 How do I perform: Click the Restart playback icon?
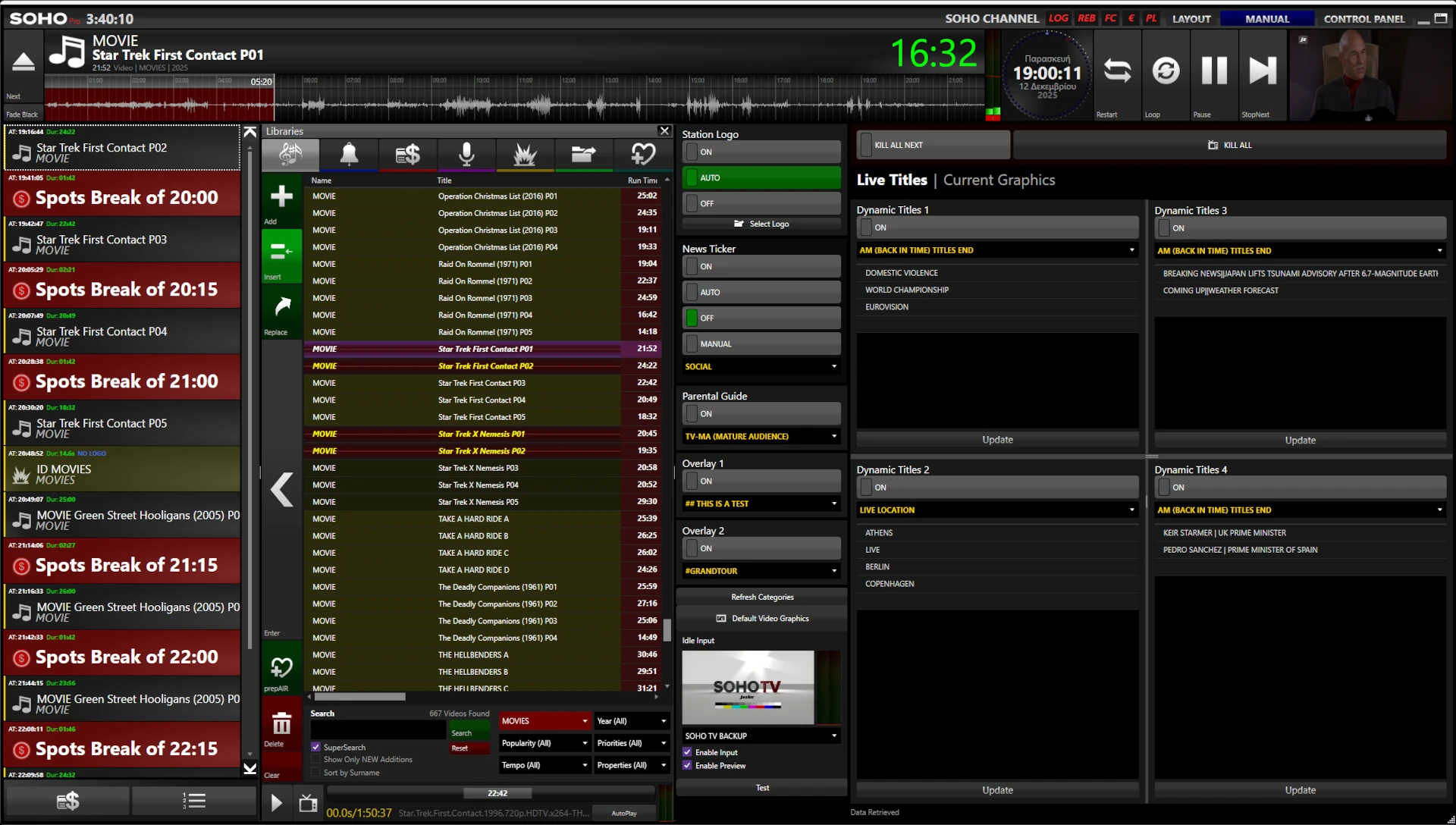point(1117,71)
